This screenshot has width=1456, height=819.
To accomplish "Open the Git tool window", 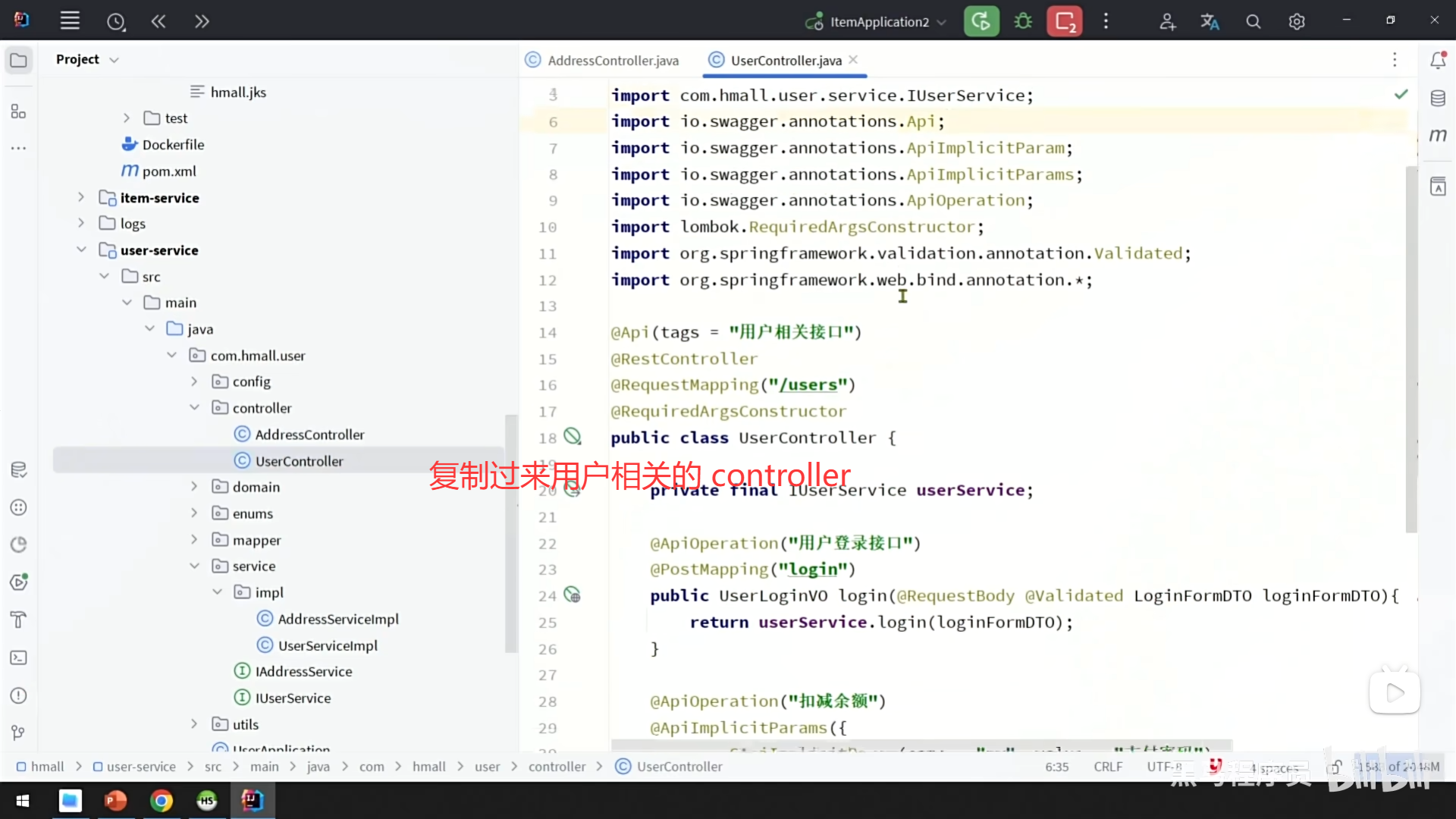I will click(x=18, y=733).
